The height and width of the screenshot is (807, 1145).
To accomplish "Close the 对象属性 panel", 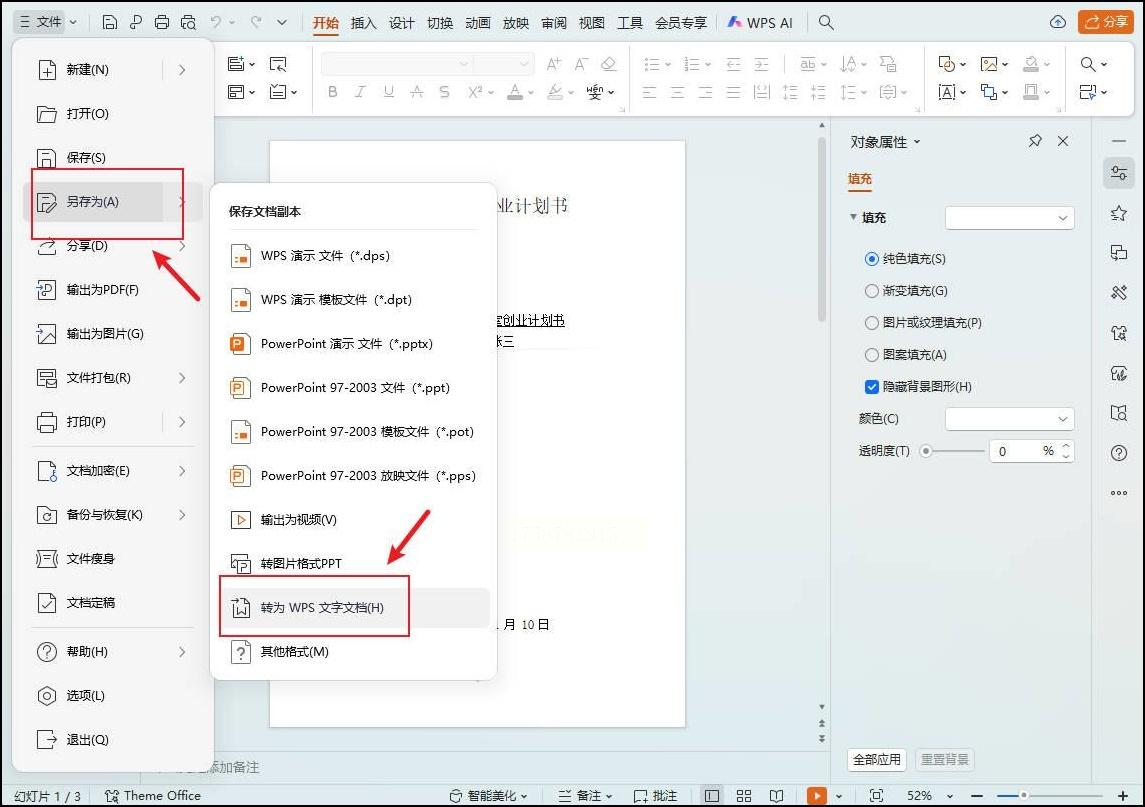I will click(x=1063, y=141).
